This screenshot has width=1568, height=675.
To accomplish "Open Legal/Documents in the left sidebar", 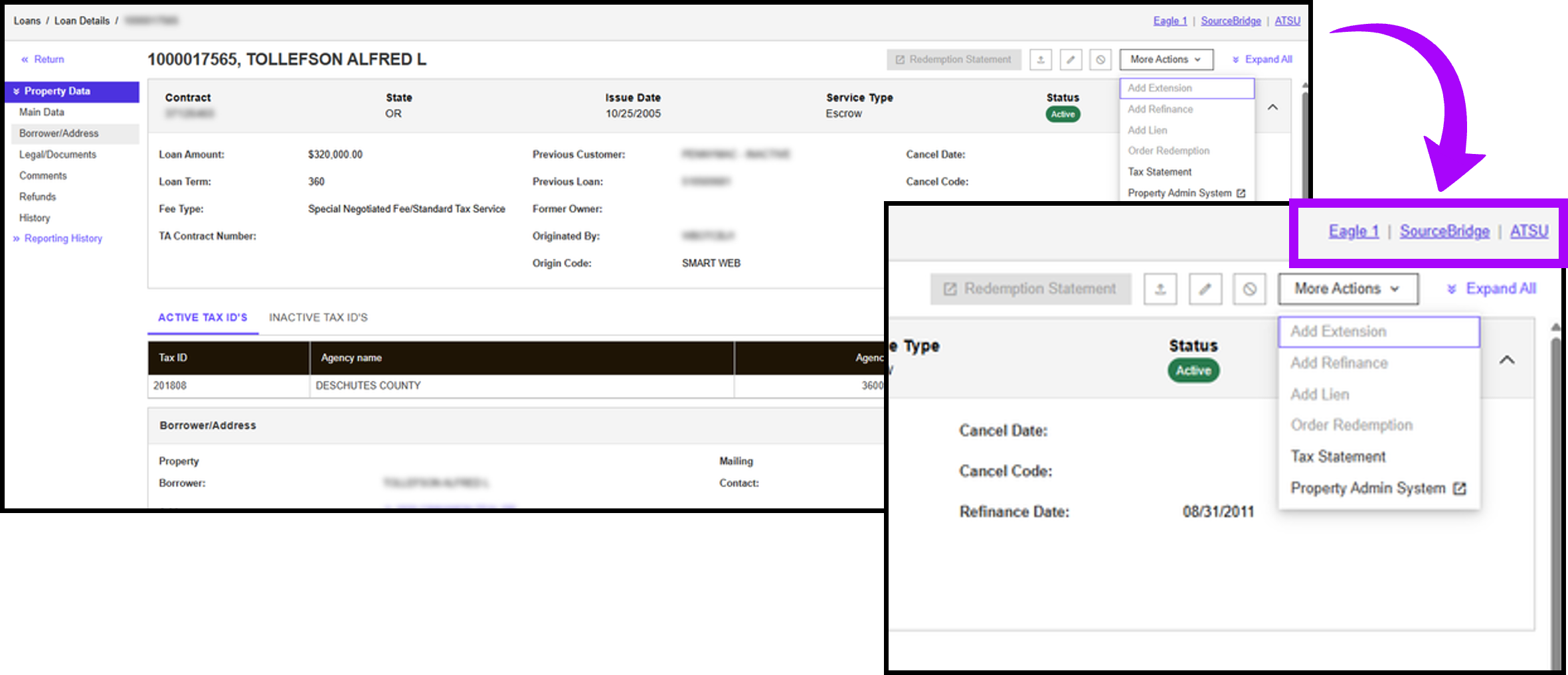I will 58,155.
